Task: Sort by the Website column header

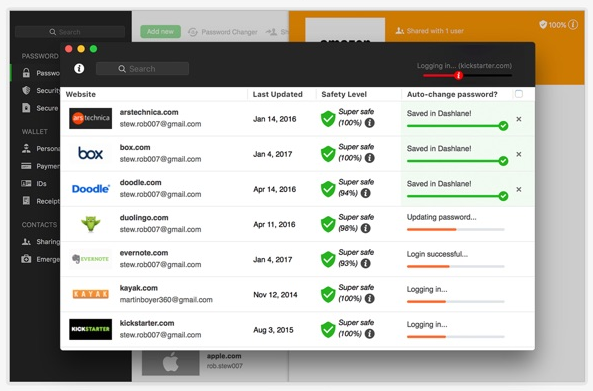Action: pyautogui.click(x=81, y=94)
